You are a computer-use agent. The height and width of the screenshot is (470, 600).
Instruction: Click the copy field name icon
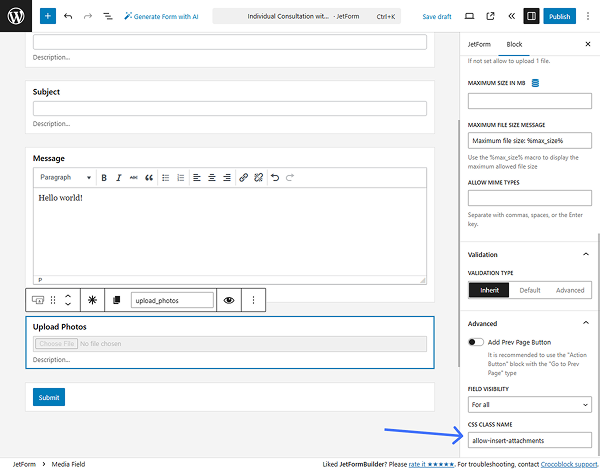[x=117, y=300]
